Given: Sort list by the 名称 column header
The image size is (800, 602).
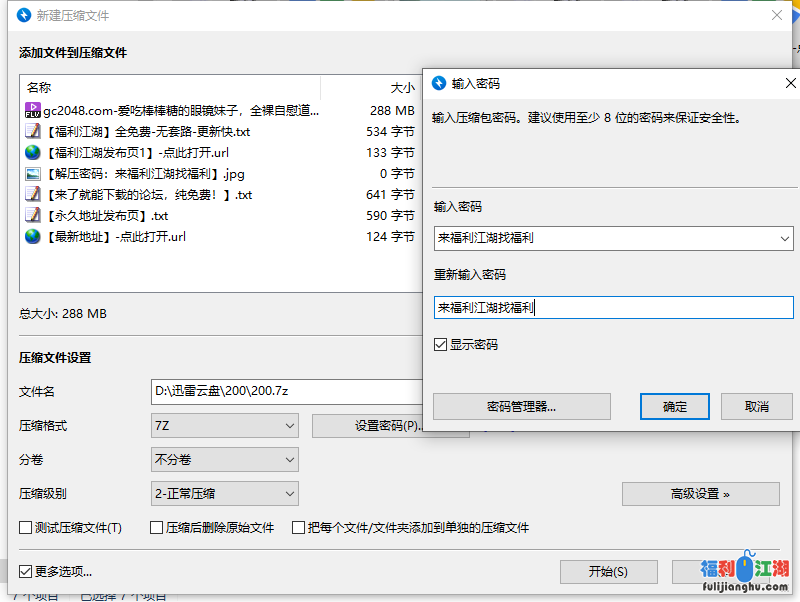Looking at the screenshot, I should tap(39, 87).
